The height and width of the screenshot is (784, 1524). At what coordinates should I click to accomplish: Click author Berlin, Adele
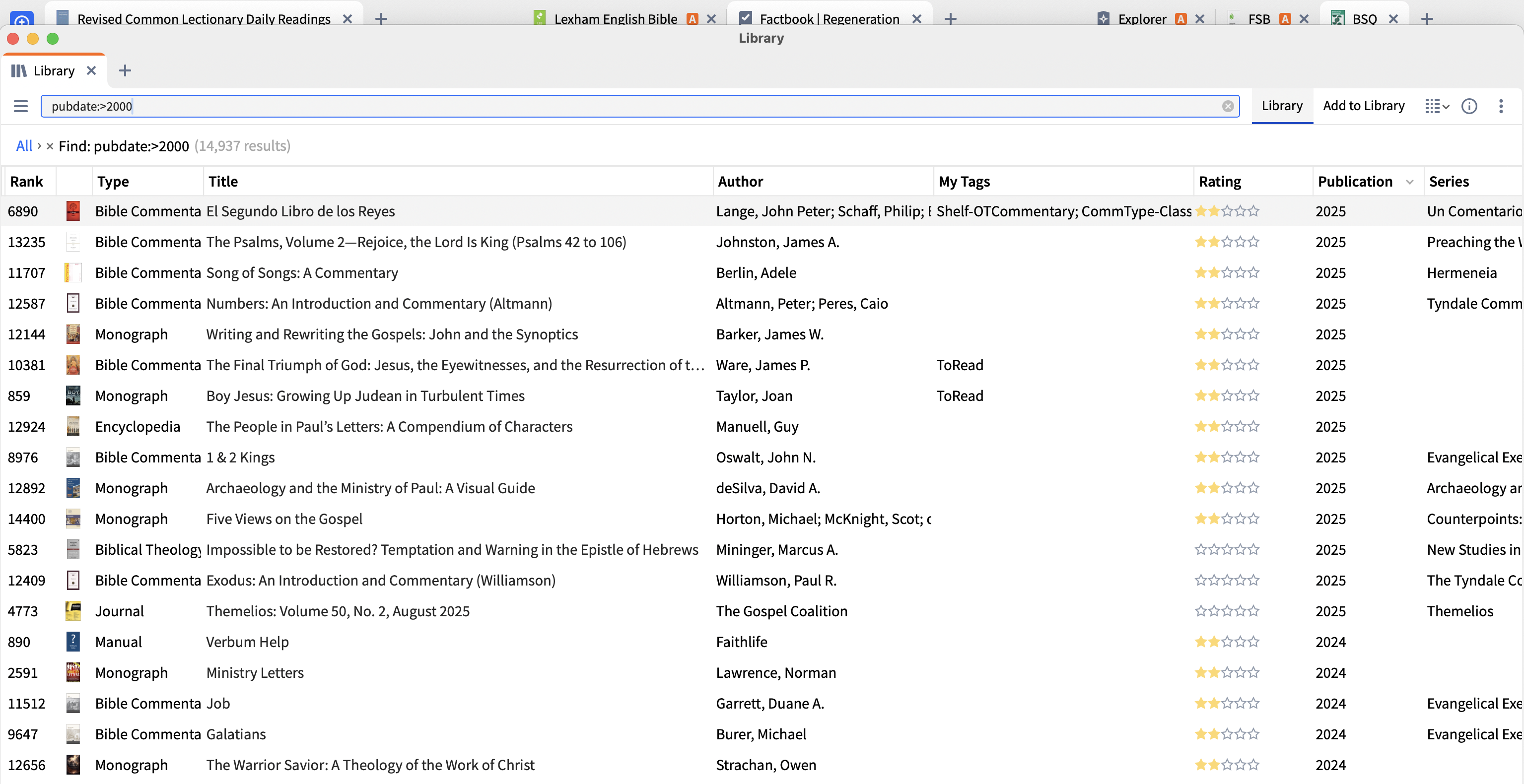[756, 272]
